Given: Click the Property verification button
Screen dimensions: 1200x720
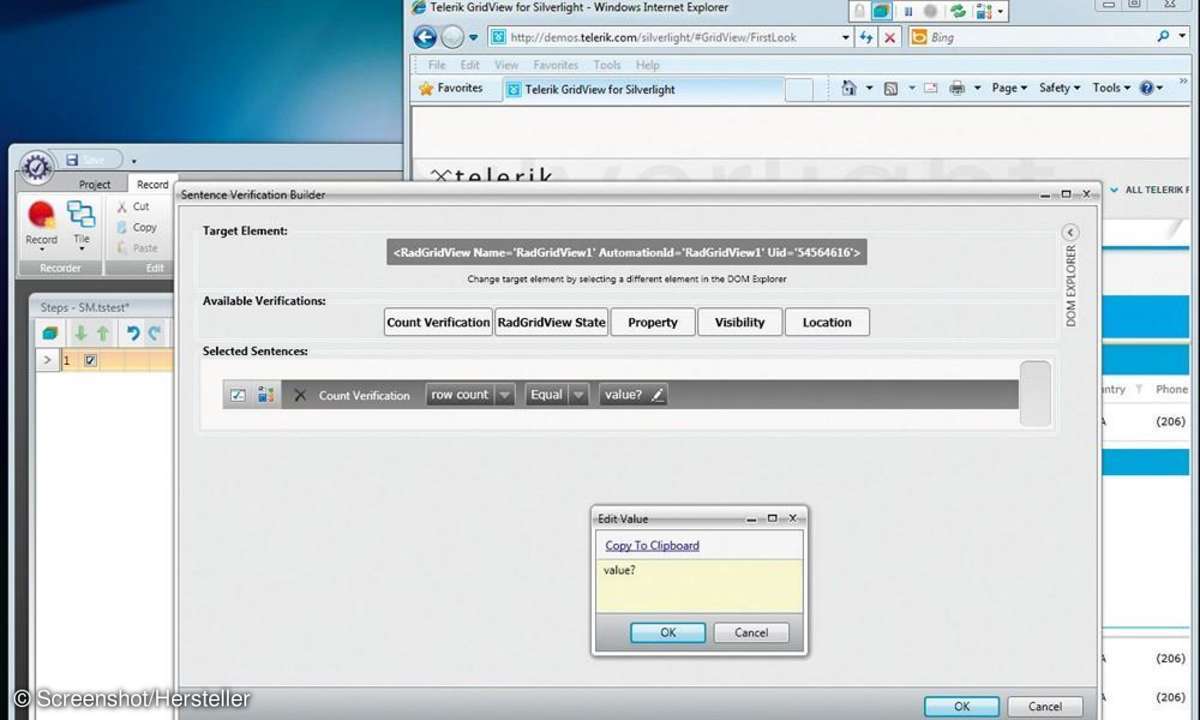Looking at the screenshot, I should pos(653,322).
